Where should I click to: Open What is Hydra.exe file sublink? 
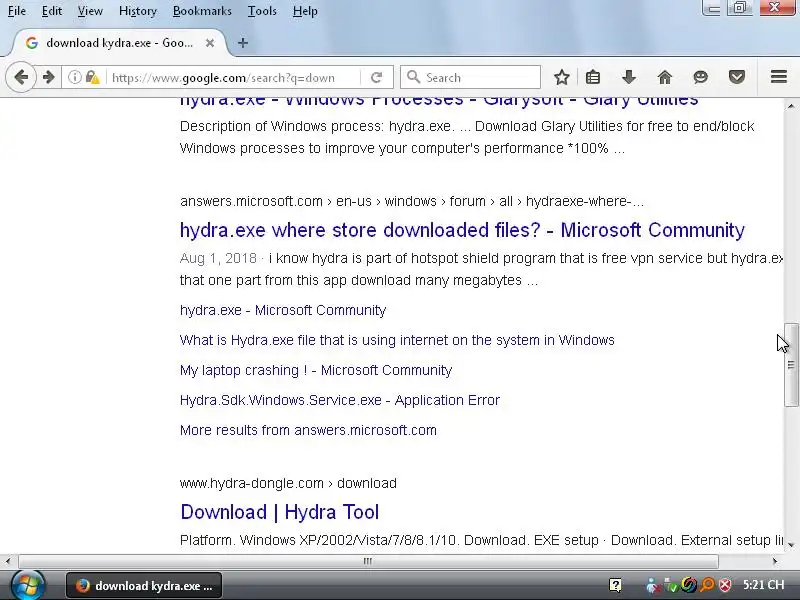[397, 340]
